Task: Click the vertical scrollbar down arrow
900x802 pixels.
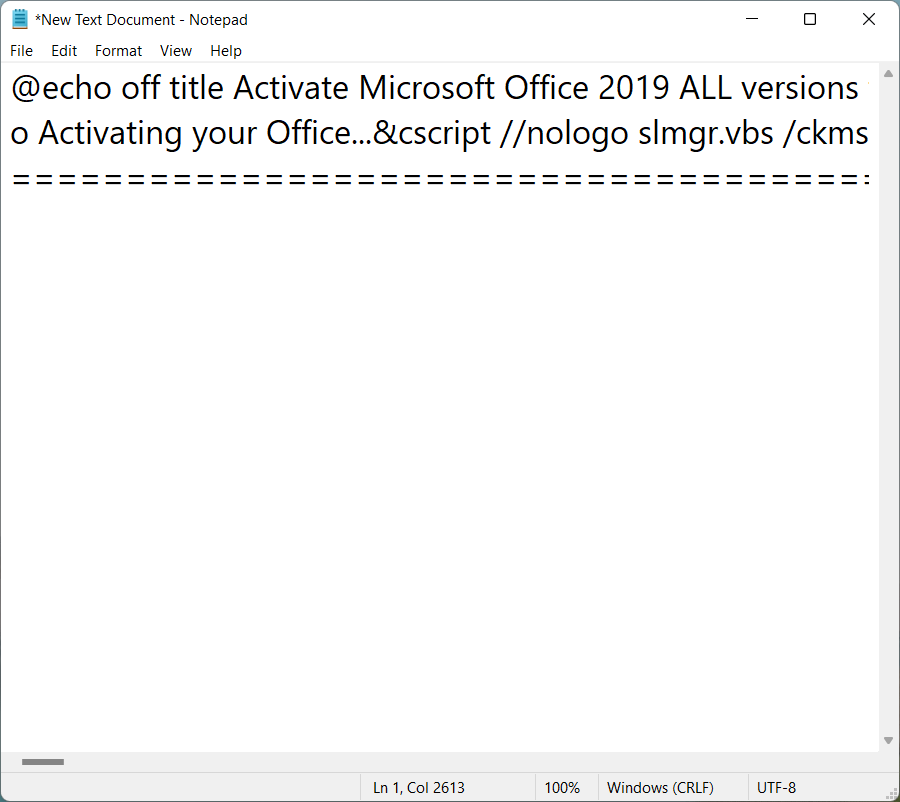Action: 888,740
